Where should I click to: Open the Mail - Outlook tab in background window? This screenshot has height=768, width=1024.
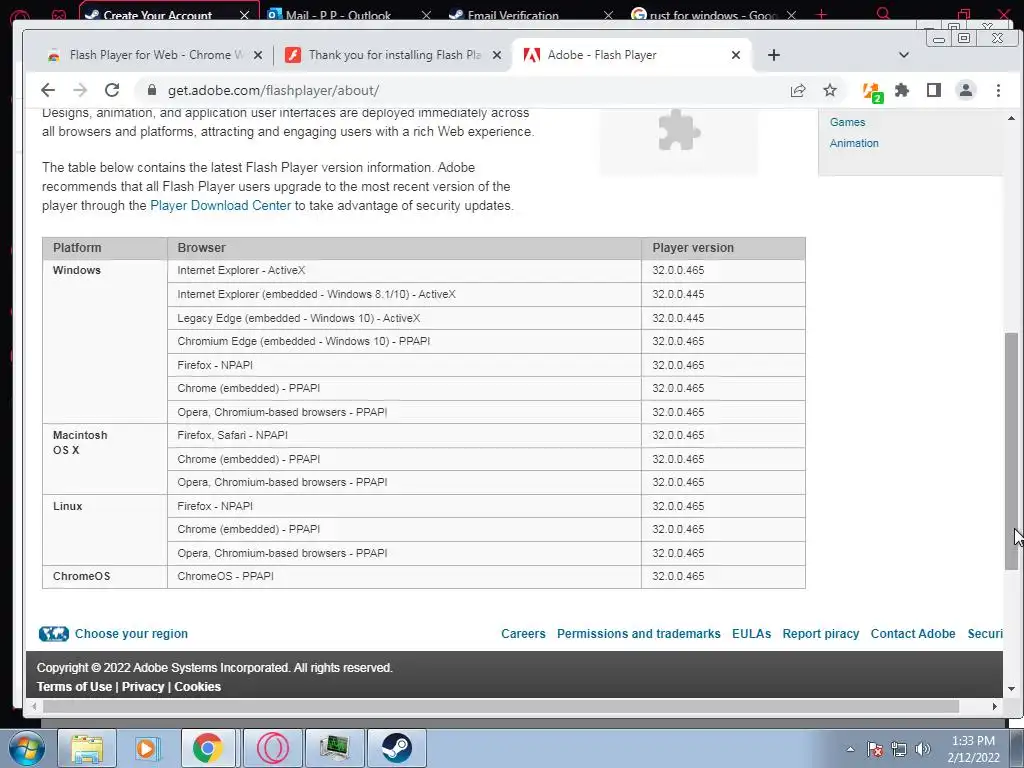point(338,14)
